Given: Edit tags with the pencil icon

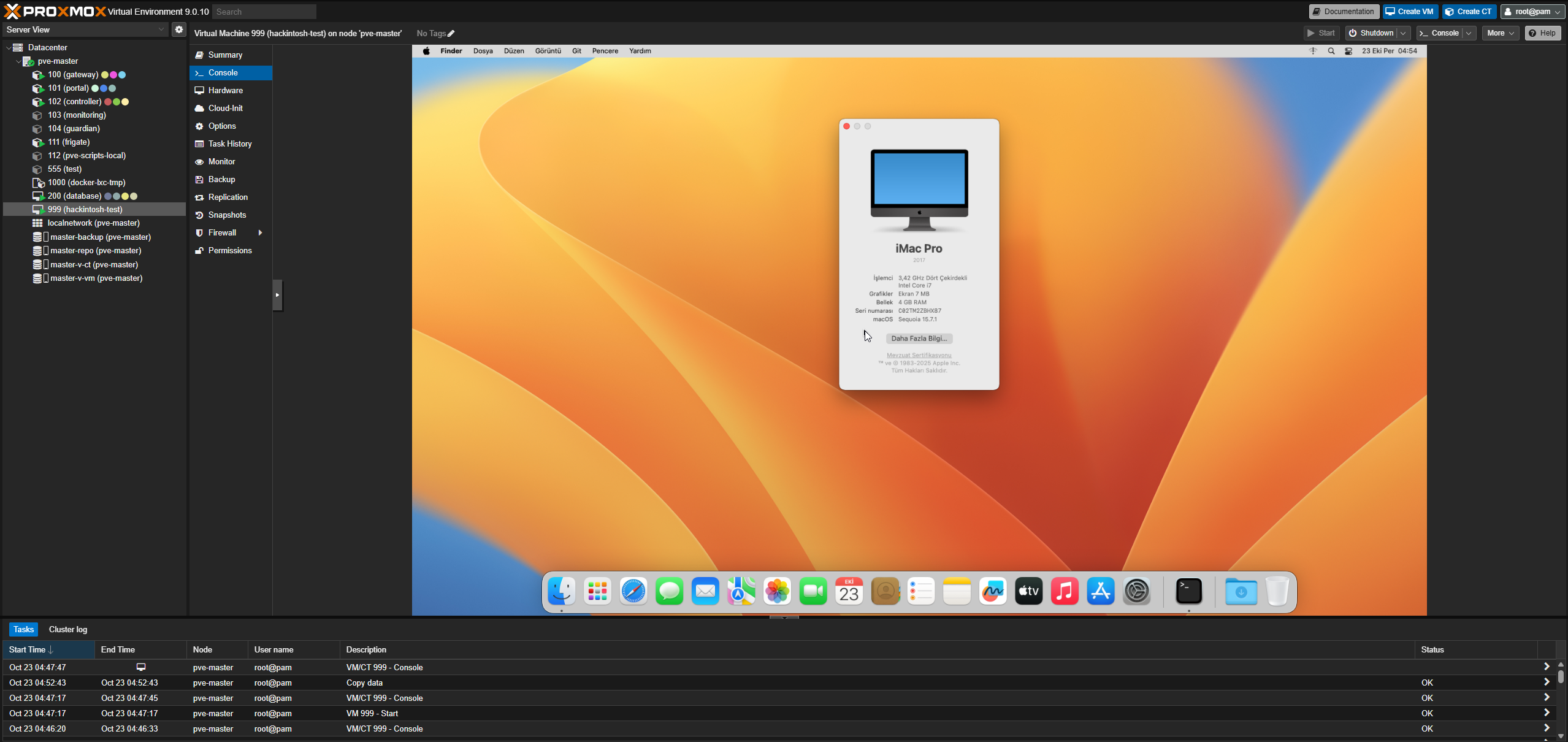Looking at the screenshot, I should [x=451, y=34].
